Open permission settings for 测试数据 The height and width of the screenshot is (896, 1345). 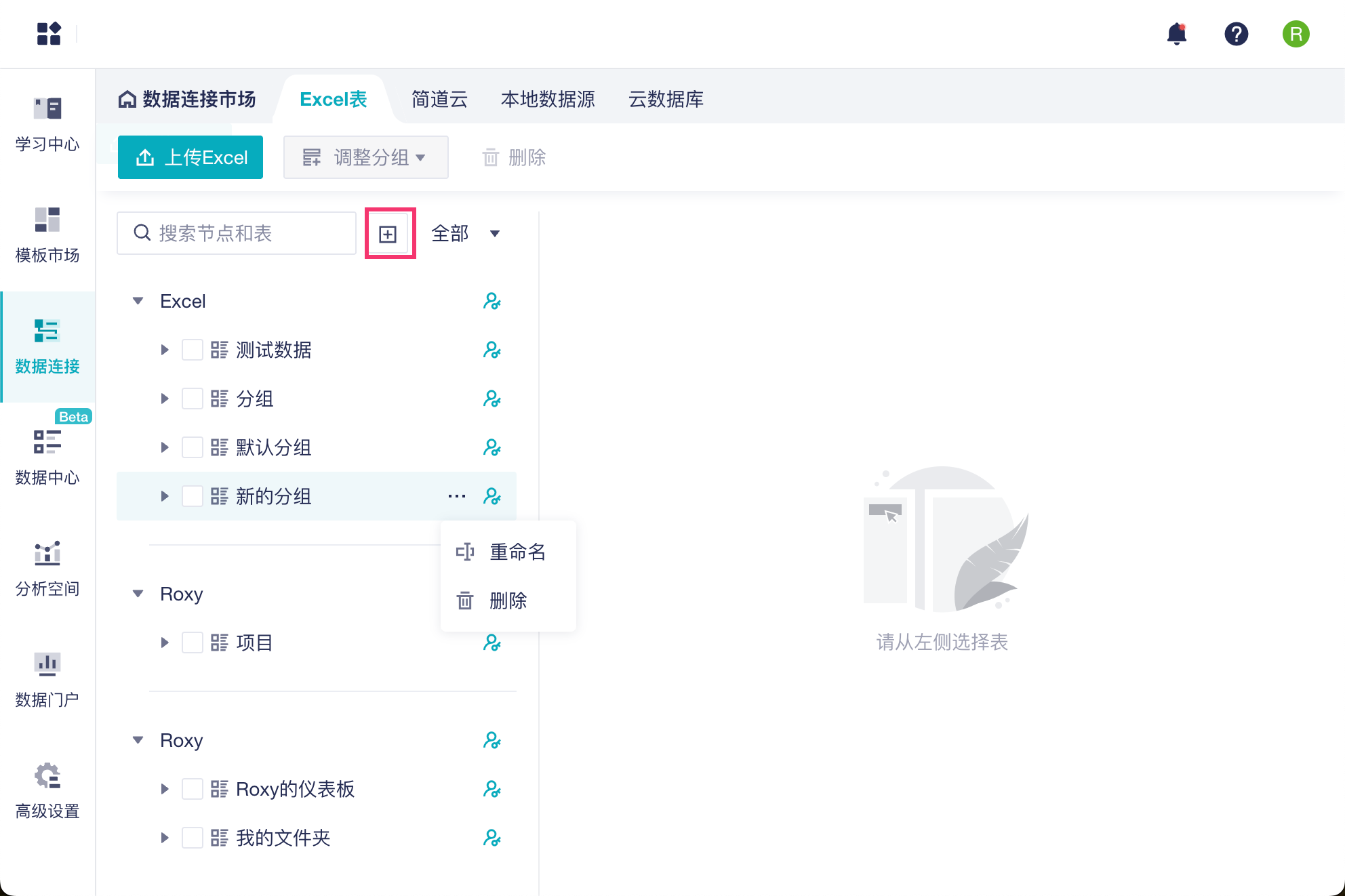[x=492, y=350]
